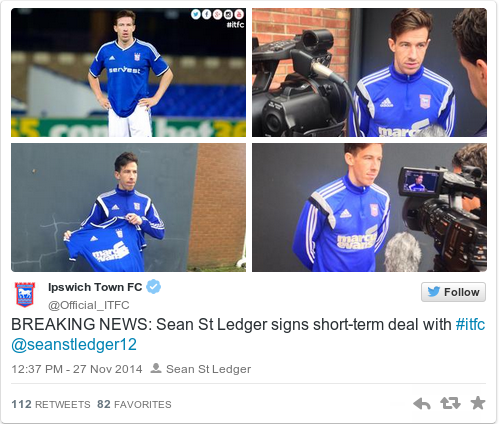Open the 12:37 PM - 27 Nov 2014 timestamp

[x=77, y=369]
